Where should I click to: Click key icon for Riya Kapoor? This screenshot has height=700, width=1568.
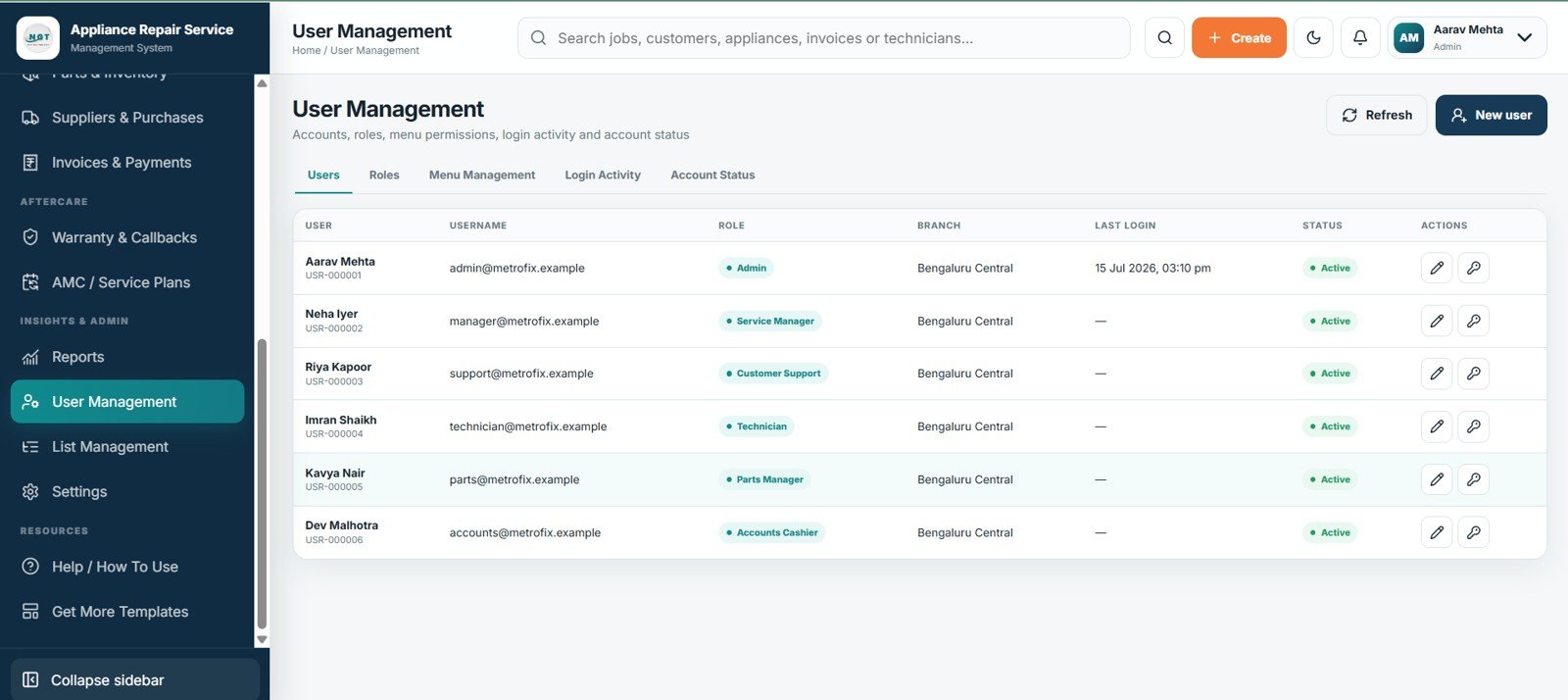coord(1473,374)
